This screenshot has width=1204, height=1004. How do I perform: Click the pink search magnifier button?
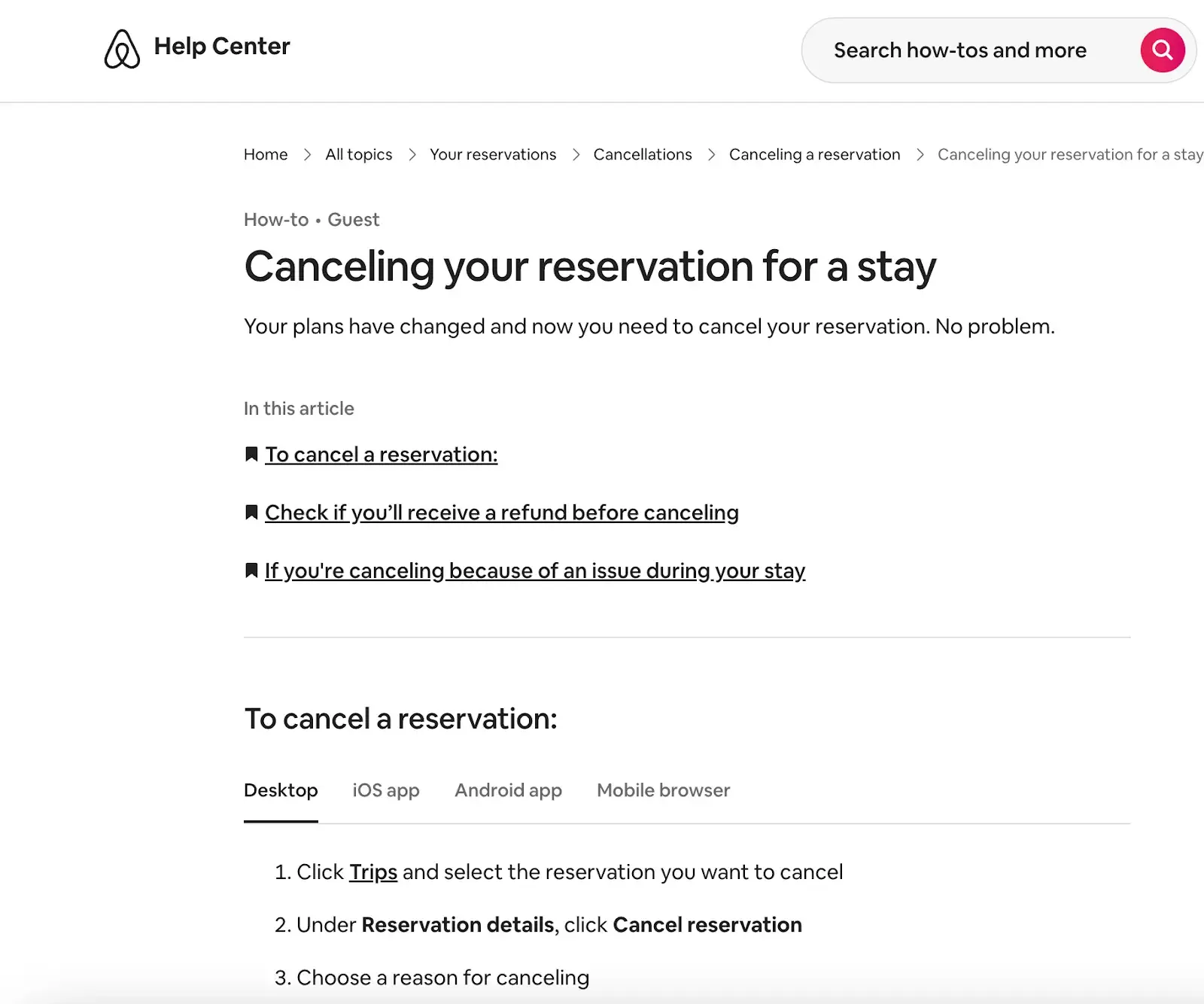1163,50
